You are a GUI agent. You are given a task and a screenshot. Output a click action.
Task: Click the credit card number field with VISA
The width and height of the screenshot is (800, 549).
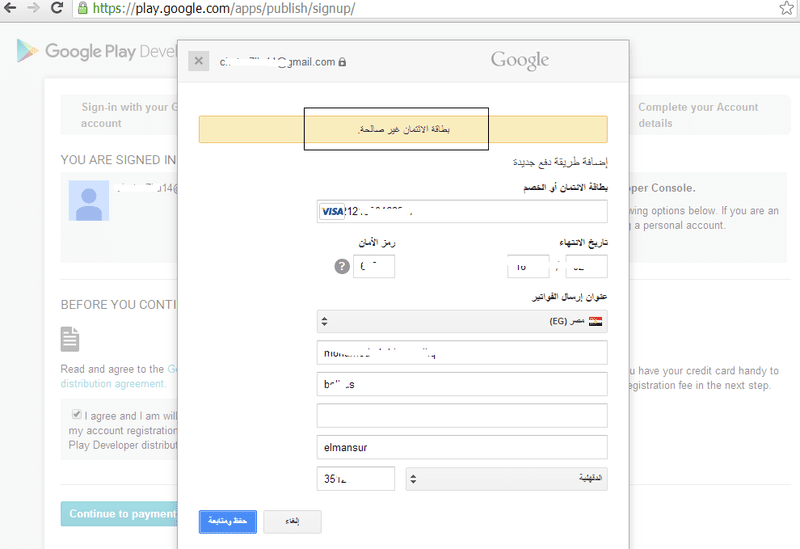[x=462, y=211]
